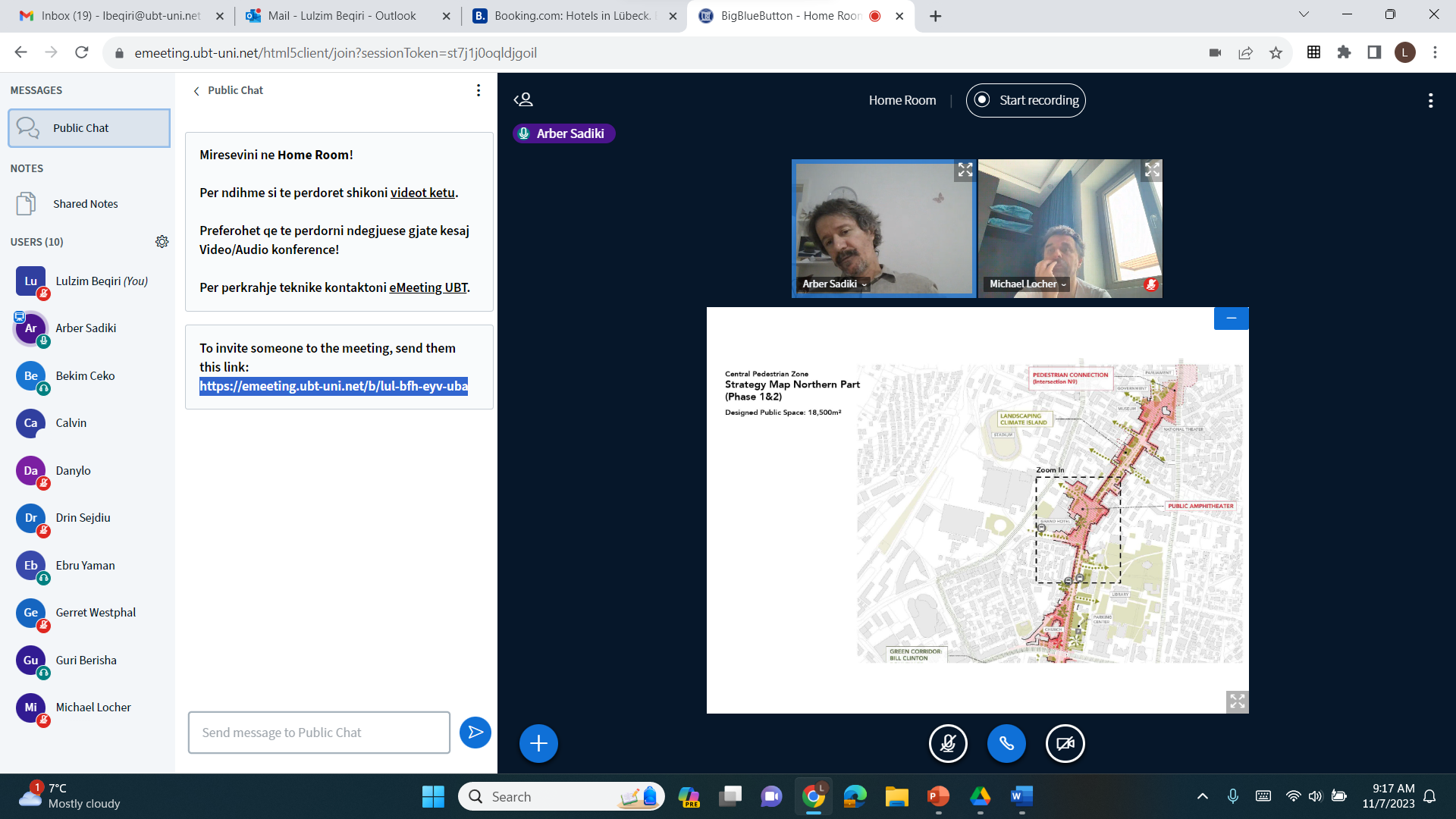Click the blue plus Actions button
This screenshot has height=819, width=1456.
point(538,743)
